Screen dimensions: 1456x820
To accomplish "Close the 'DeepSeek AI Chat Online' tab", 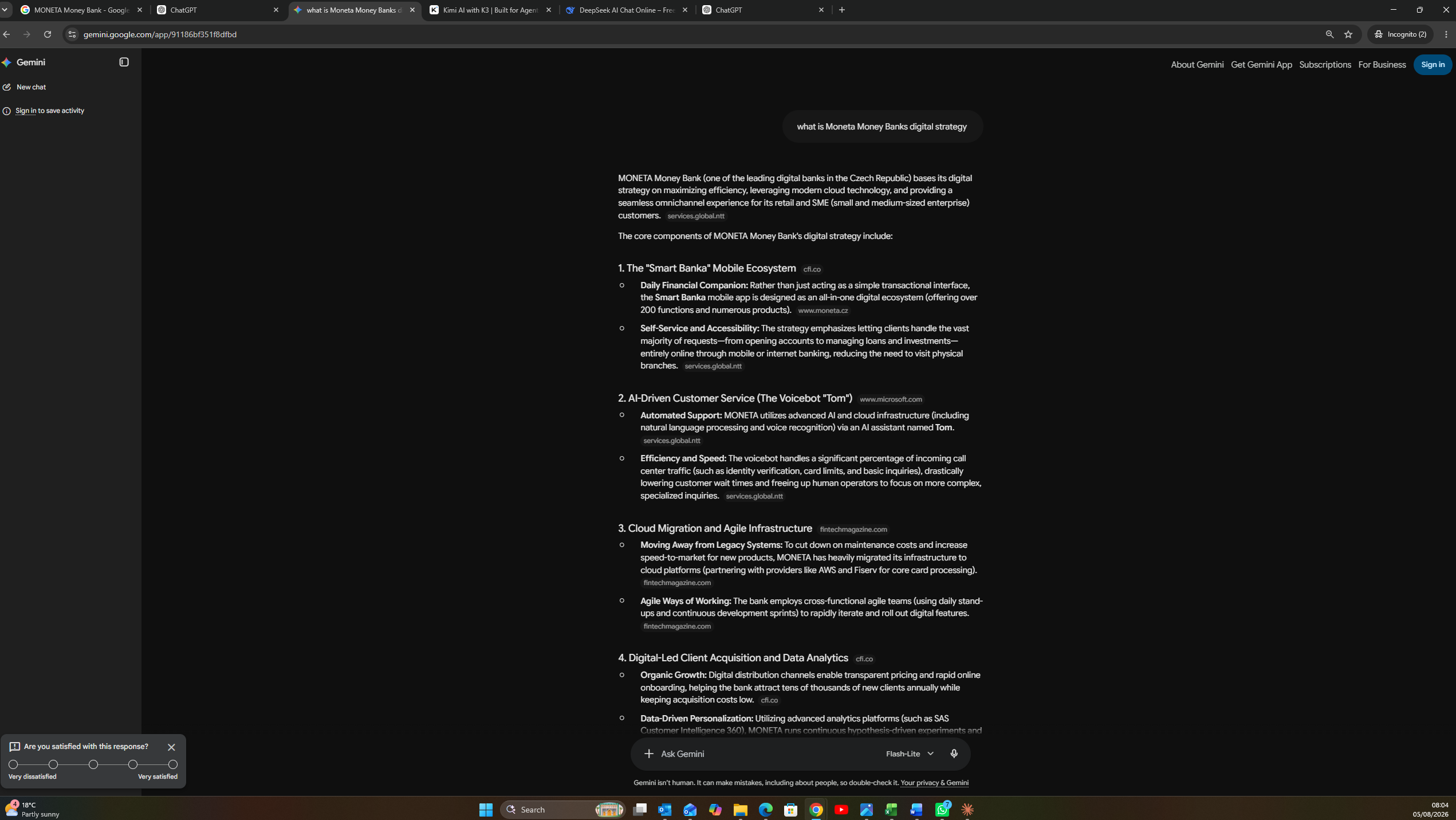I will point(685,10).
